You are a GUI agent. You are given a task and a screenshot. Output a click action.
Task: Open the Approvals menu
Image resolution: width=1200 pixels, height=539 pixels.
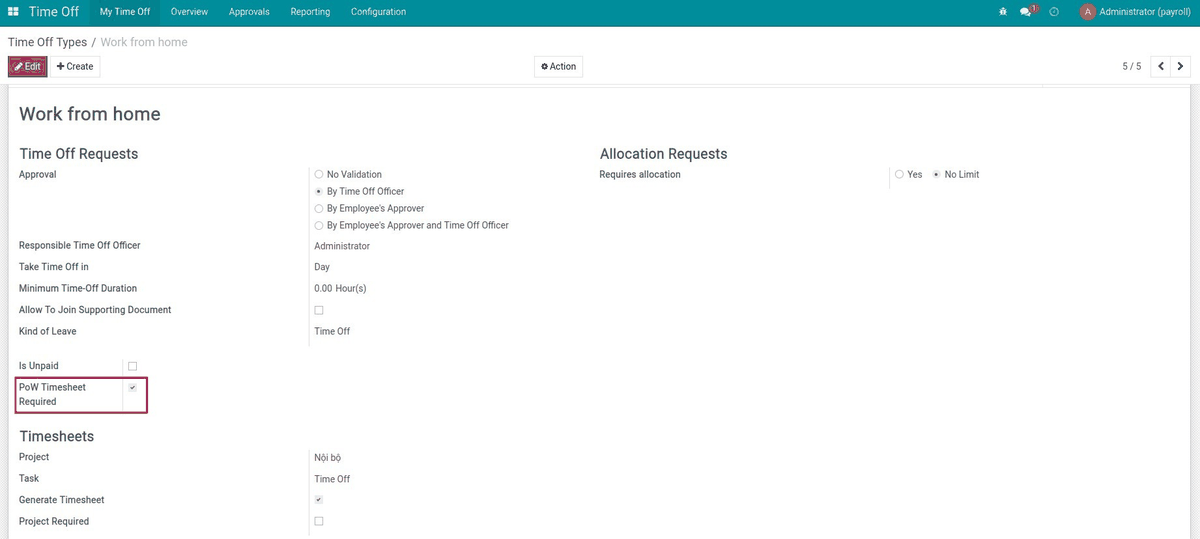(249, 12)
